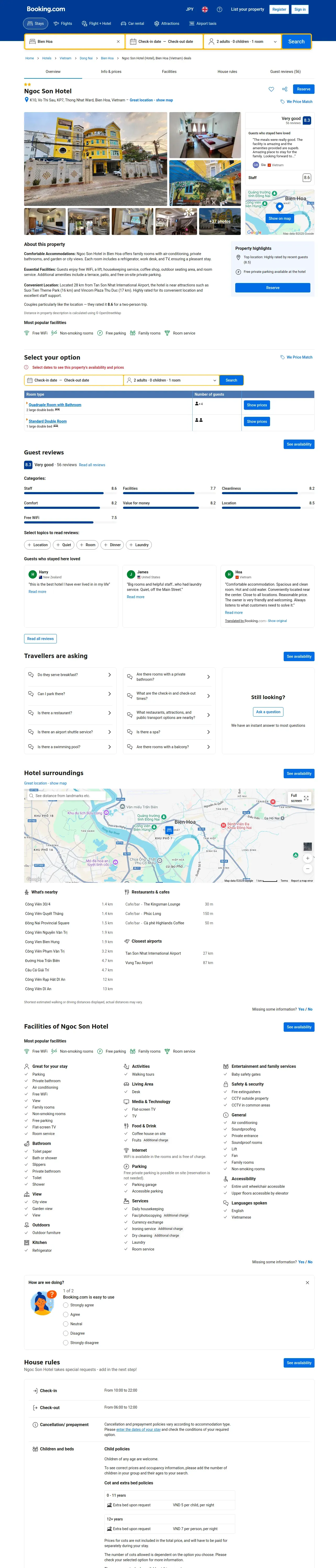The height and width of the screenshot is (1568, 336).
Task: Select the Agree radio option
Action: [66, 1314]
